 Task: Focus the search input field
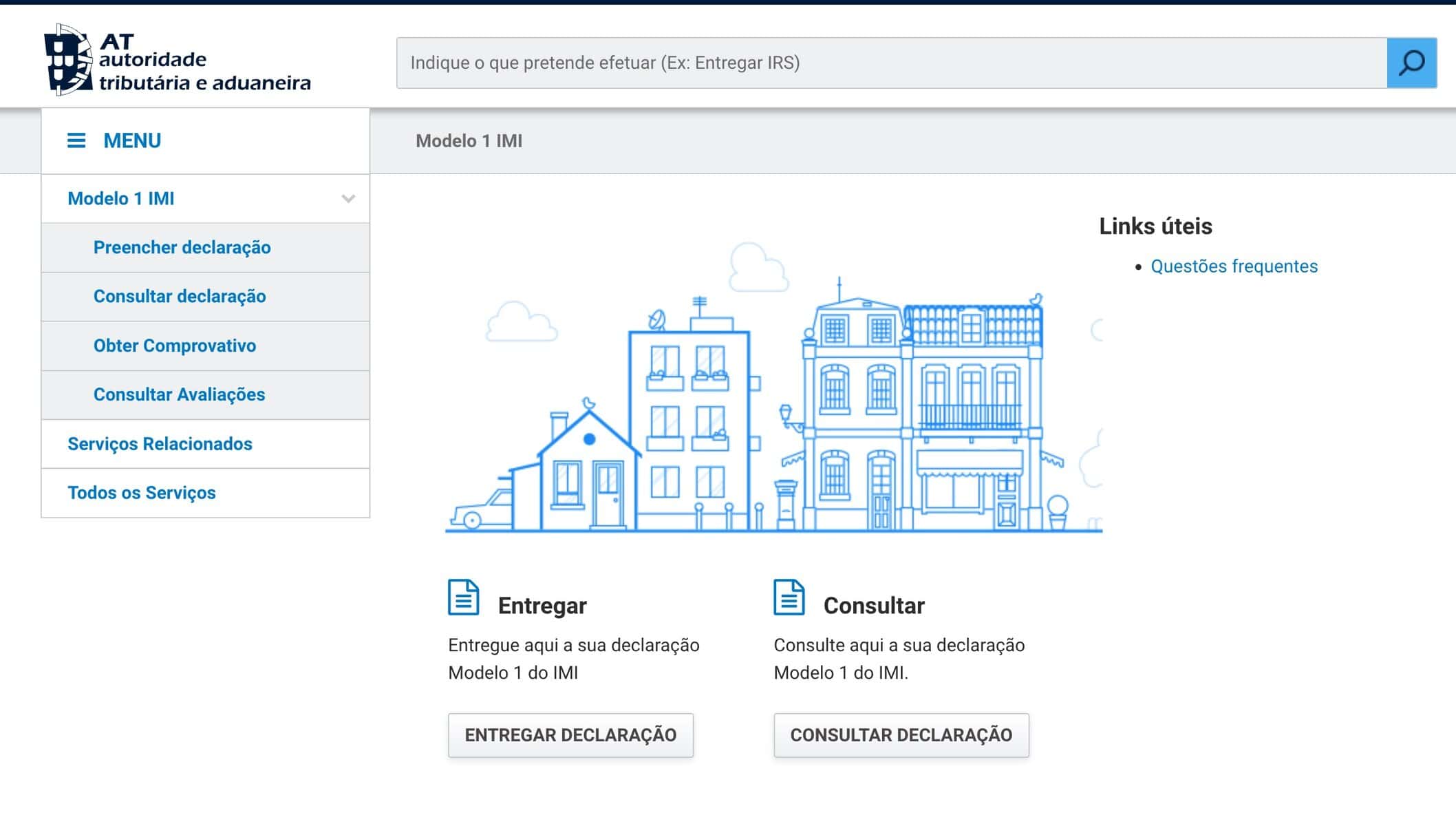click(x=891, y=63)
